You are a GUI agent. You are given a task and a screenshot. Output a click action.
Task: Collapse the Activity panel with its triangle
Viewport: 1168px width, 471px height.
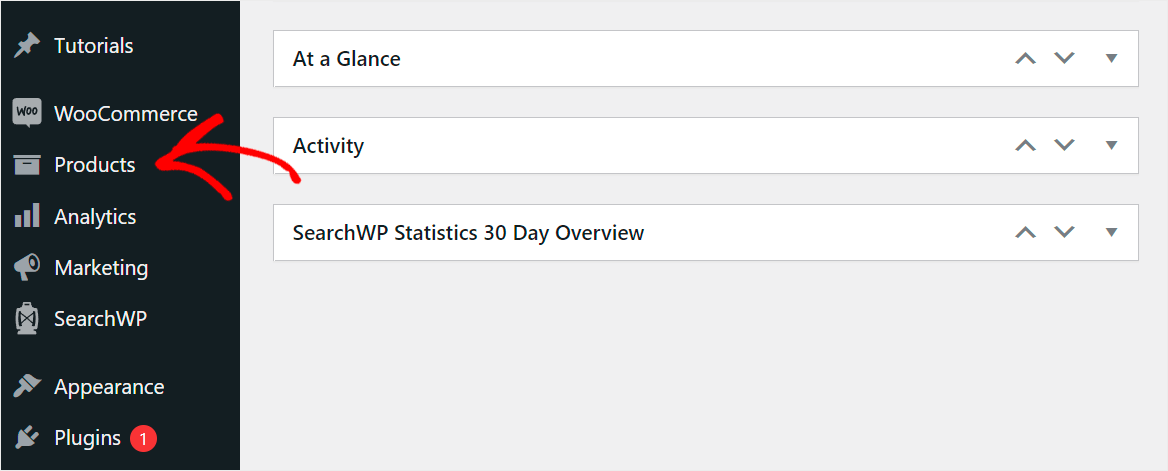pyautogui.click(x=1111, y=145)
